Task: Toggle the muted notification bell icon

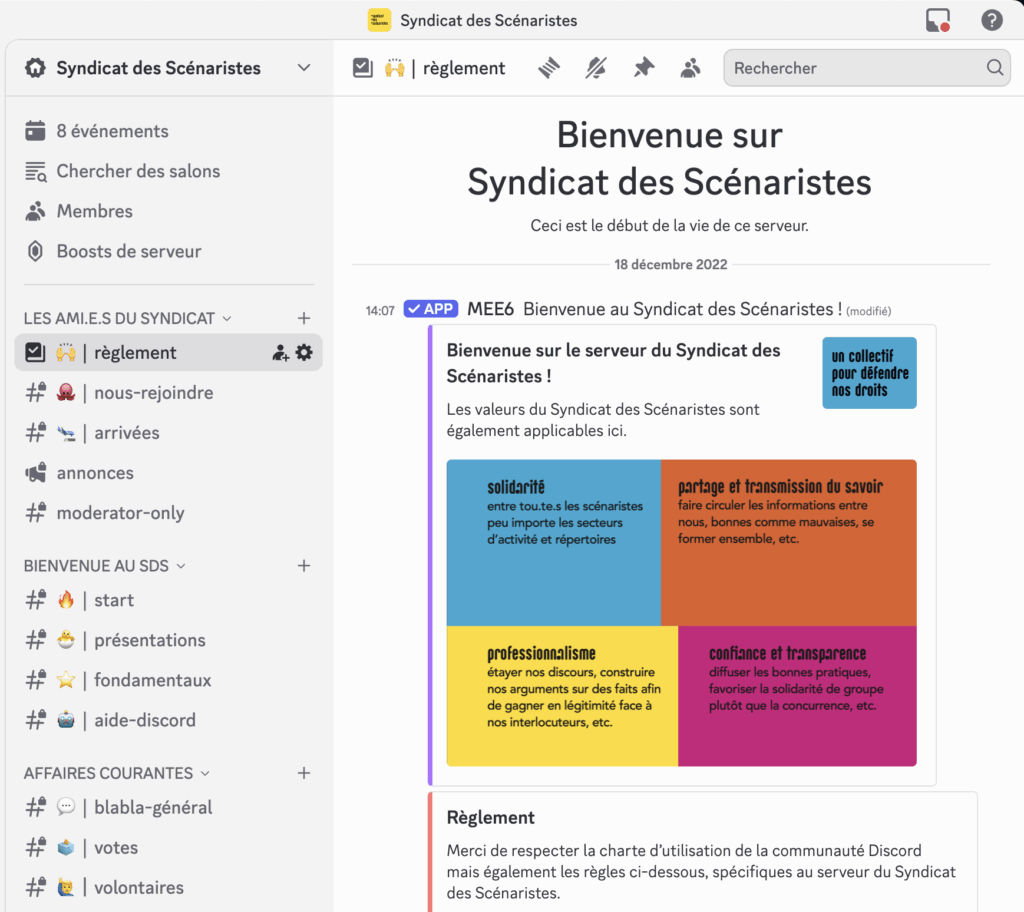Action: 596,68
